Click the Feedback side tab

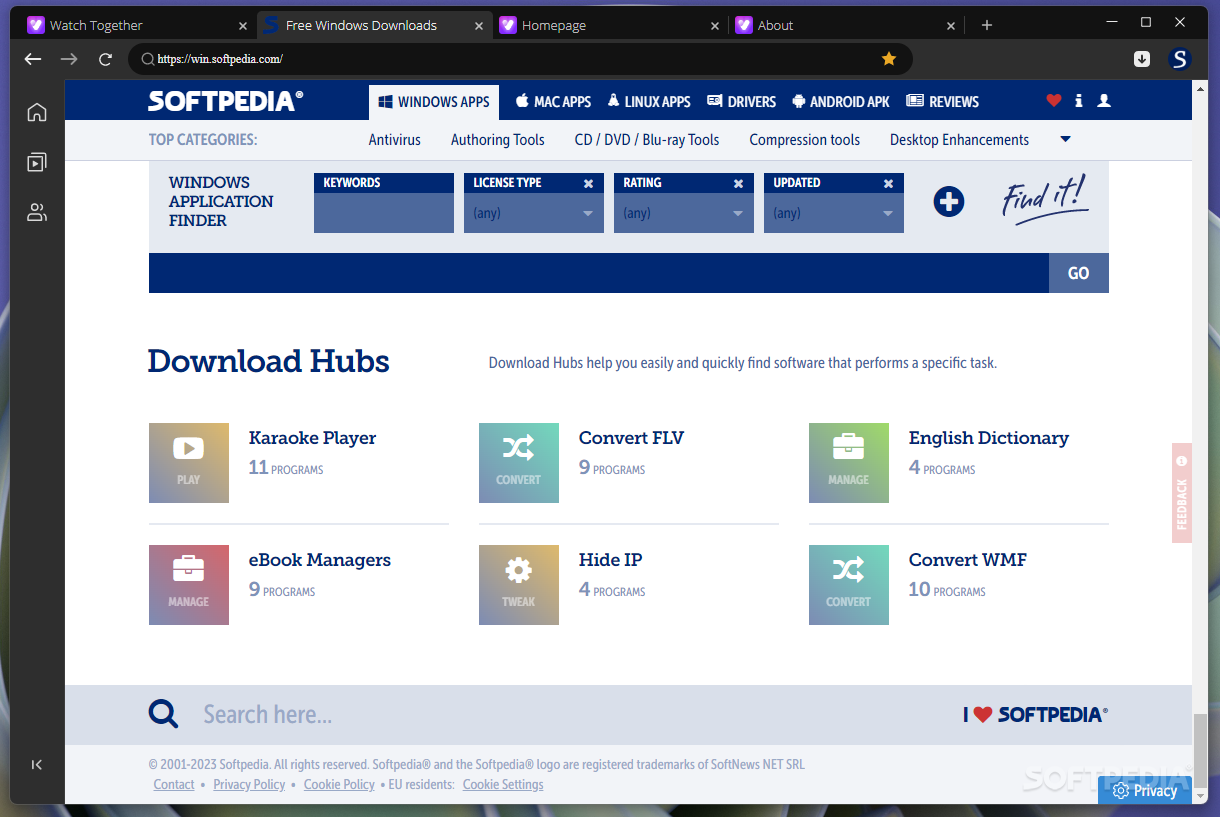tap(1182, 492)
